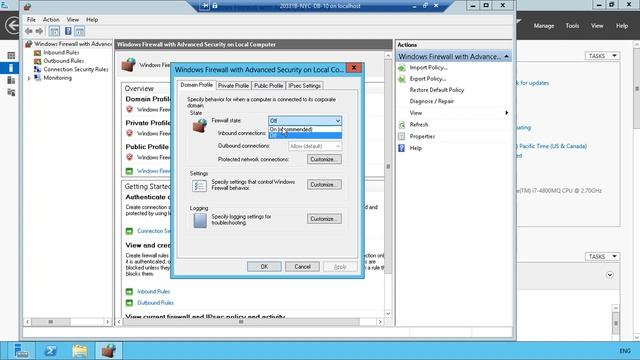640x360 pixels.
Task: Select Inbound Rules in the tree
Action: click(61, 52)
